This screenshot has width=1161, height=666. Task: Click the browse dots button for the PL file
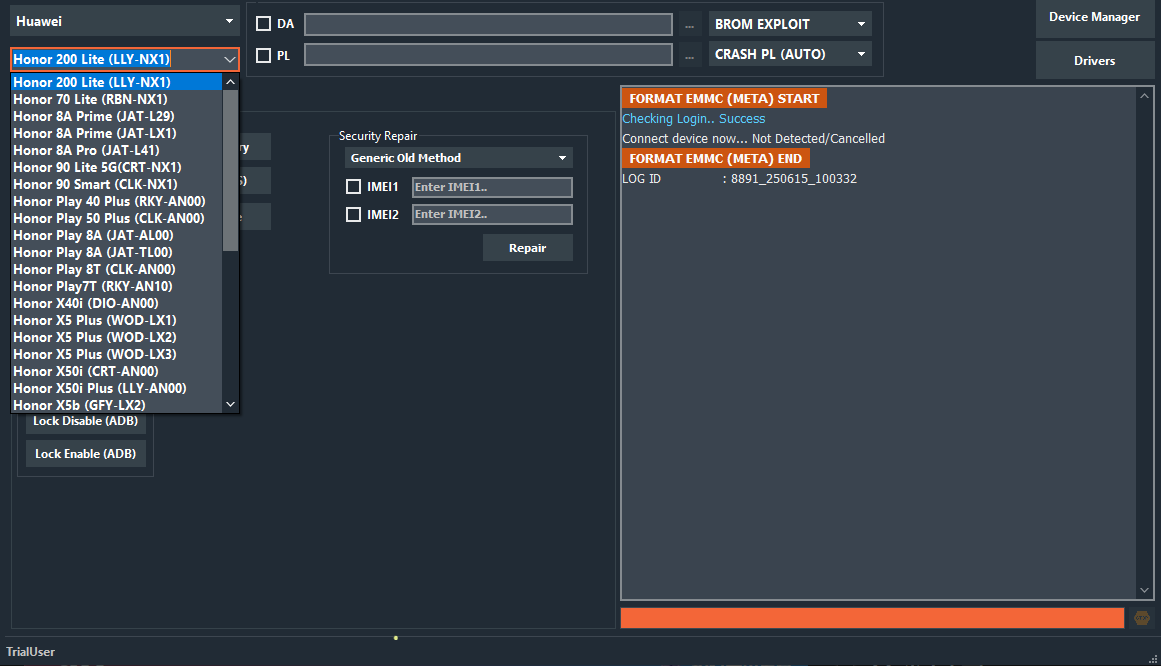(689, 55)
